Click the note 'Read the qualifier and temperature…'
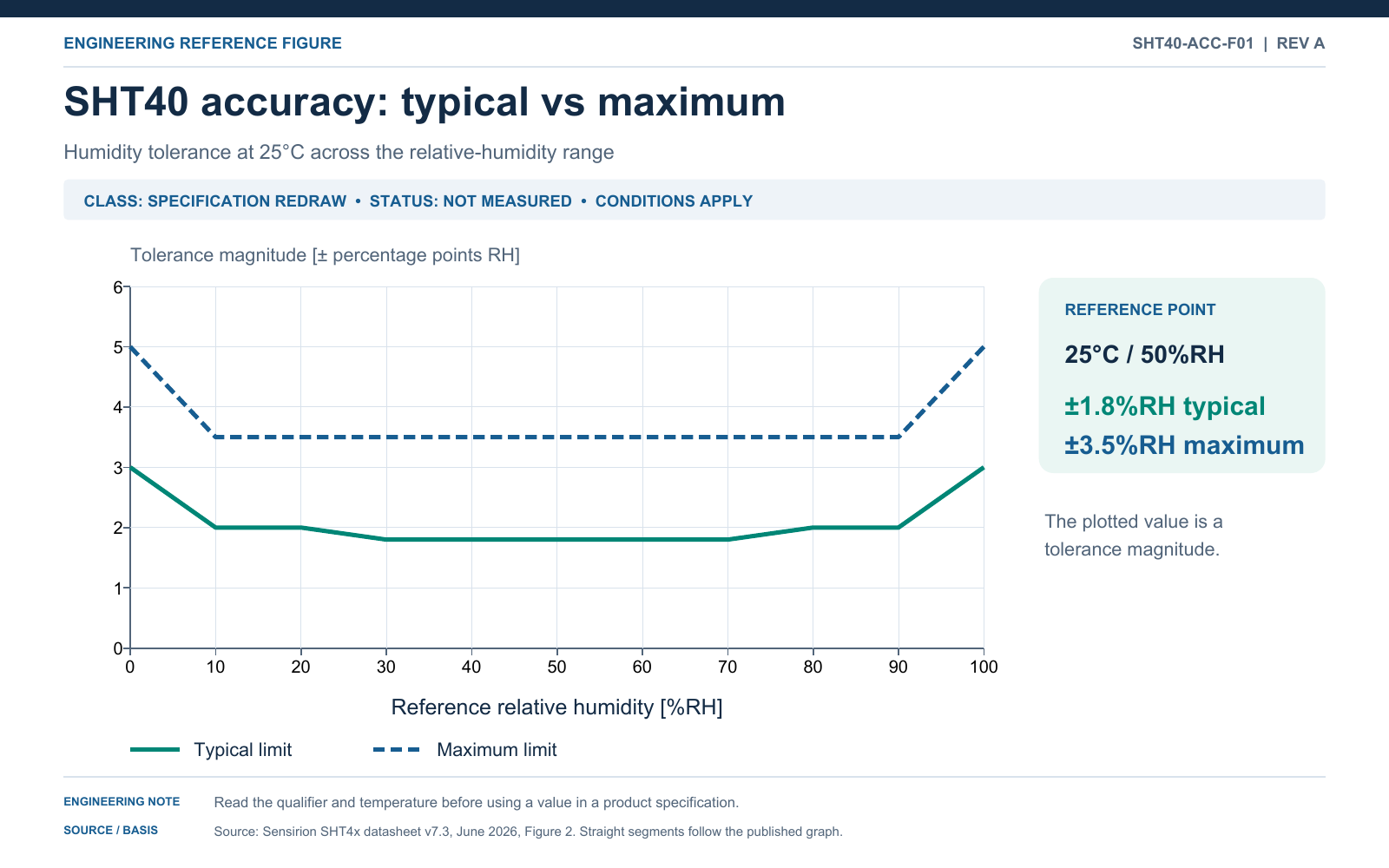1389x868 pixels. pyautogui.click(x=476, y=803)
